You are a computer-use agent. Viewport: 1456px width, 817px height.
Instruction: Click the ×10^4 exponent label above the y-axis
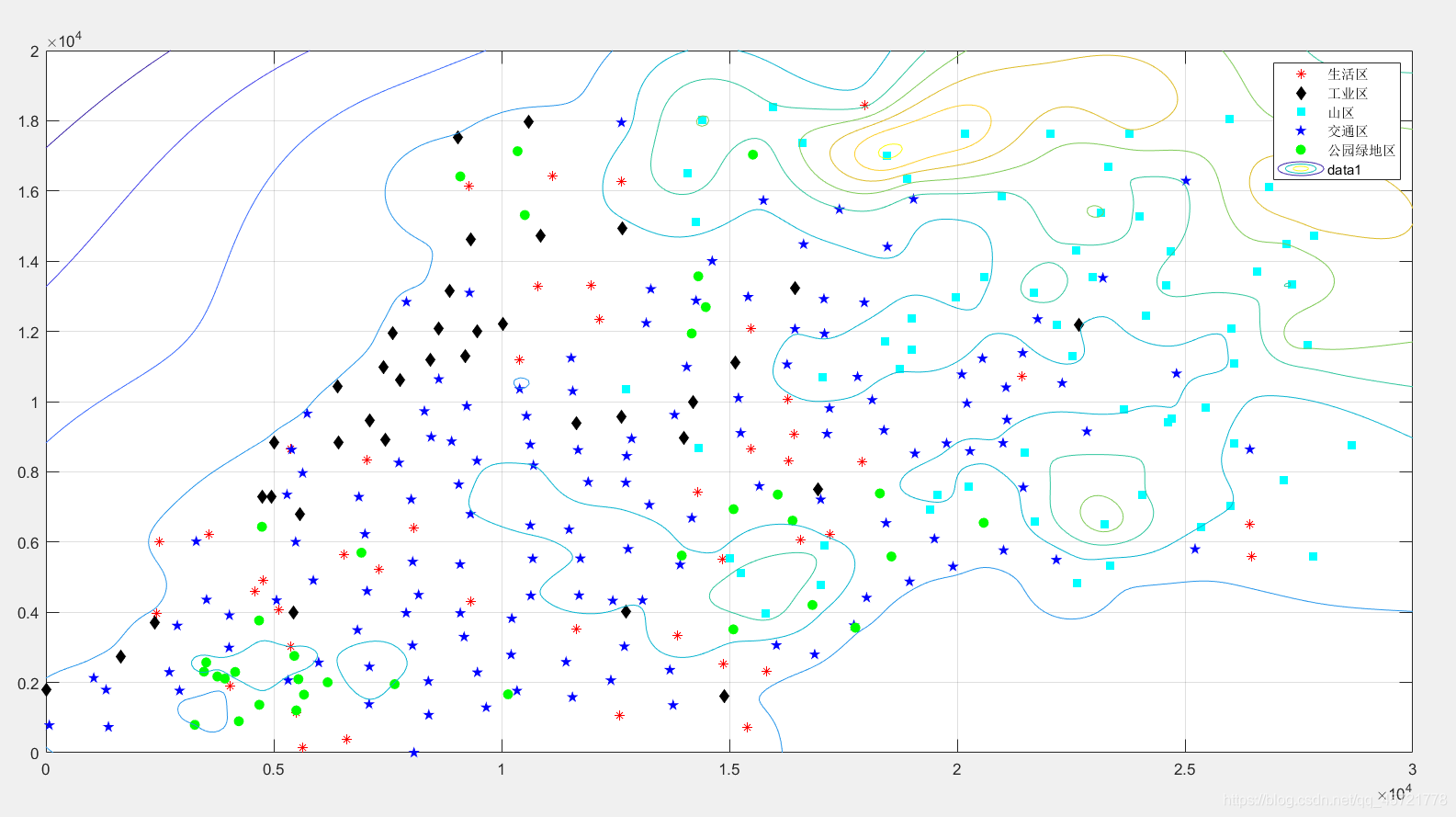[x=64, y=40]
